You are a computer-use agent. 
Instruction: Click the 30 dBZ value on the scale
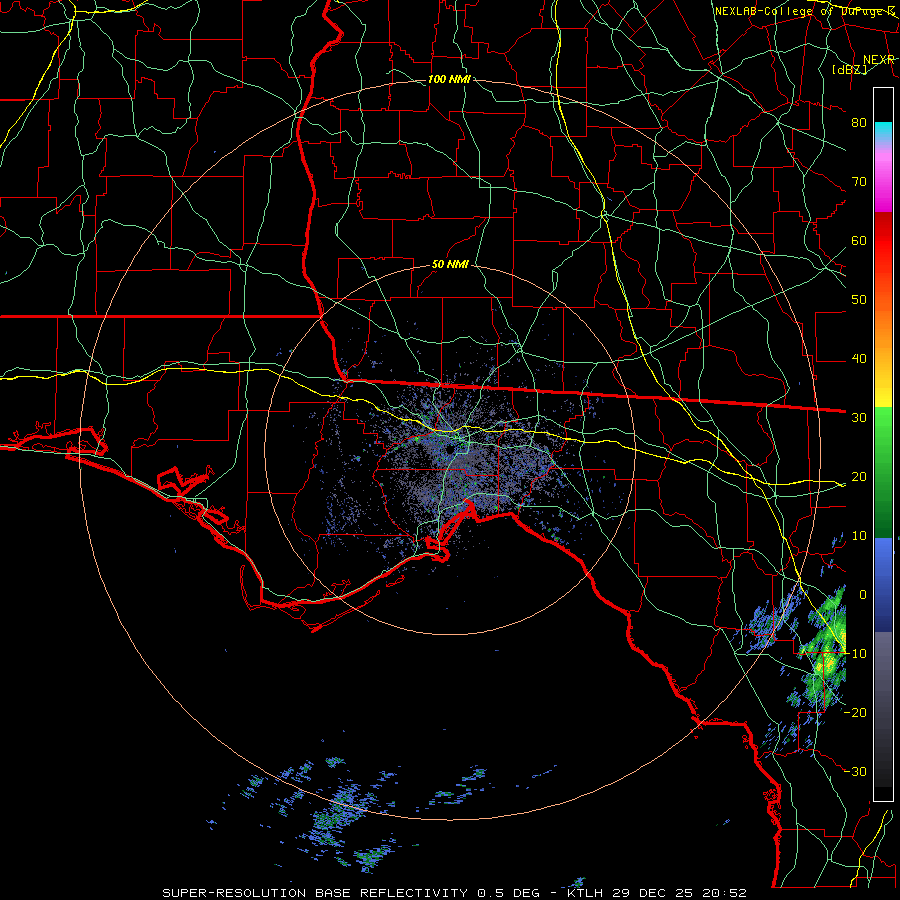point(859,417)
